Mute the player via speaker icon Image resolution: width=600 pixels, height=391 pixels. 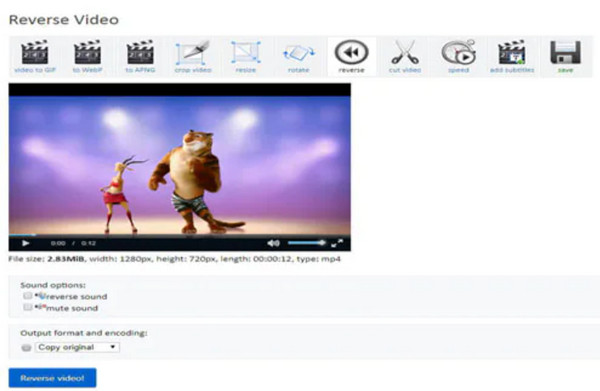[273, 243]
